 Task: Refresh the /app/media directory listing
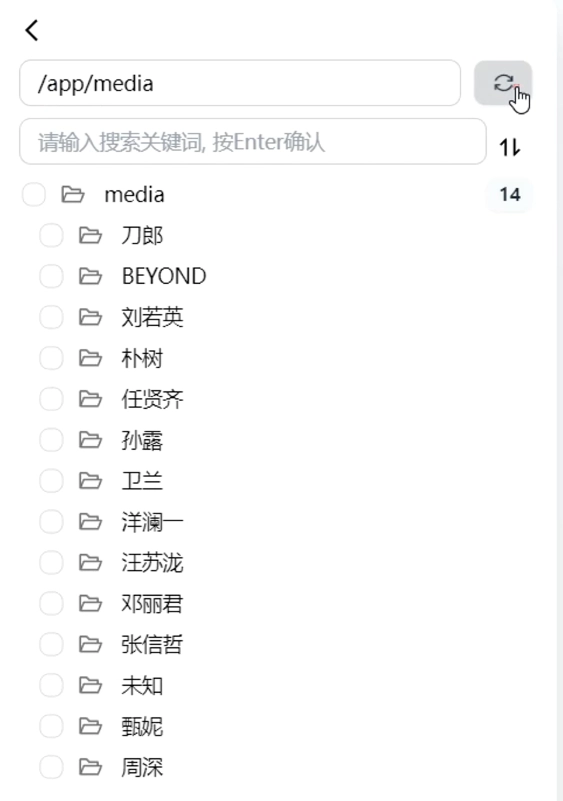pyautogui.click(x=503, y=83)
